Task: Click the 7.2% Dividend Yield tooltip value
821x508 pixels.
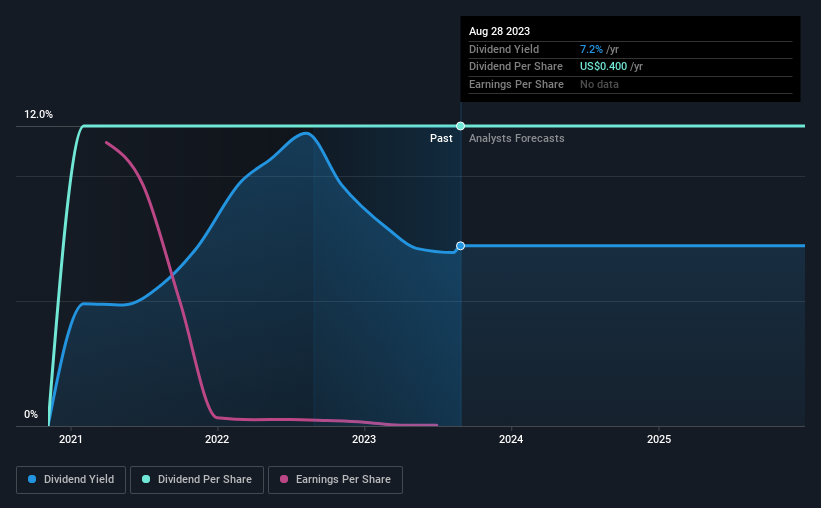Action: 591,49
